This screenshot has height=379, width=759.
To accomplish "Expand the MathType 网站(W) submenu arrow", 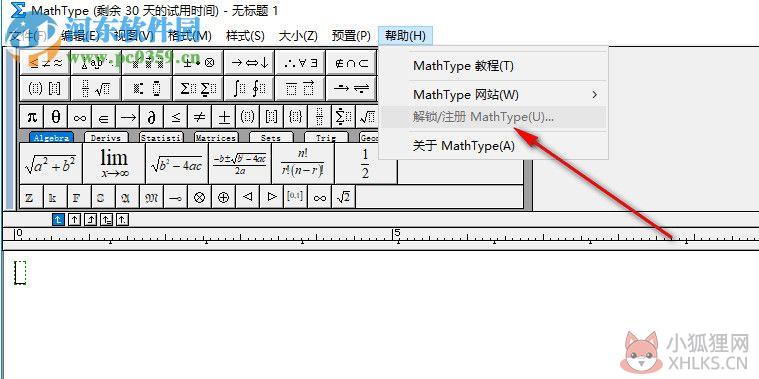I will (595, 94).
